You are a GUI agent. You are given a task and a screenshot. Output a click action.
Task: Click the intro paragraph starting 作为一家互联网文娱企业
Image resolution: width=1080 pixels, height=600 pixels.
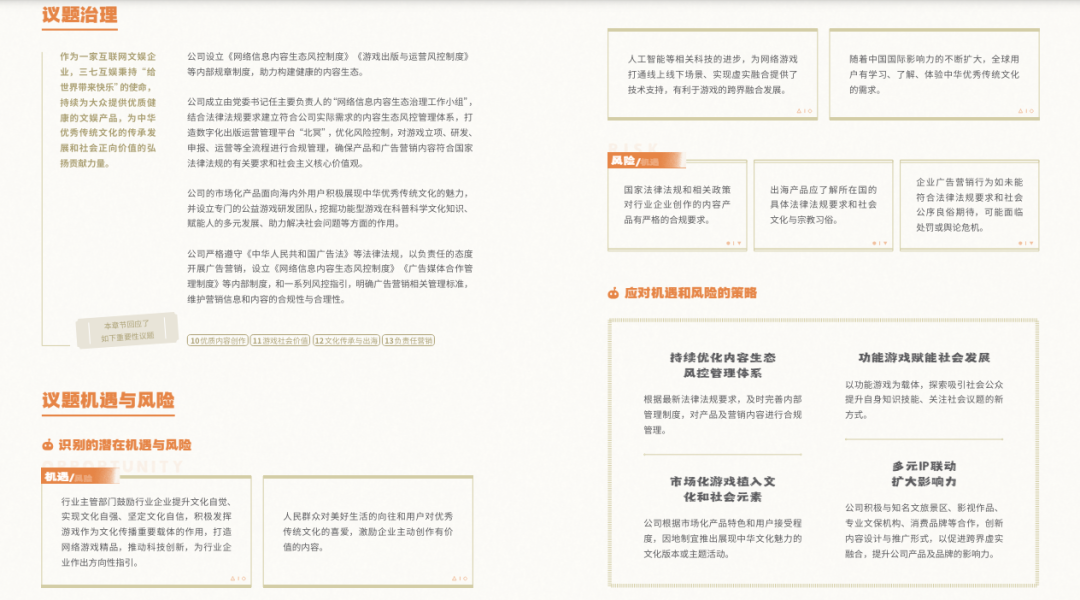pos(107,110)
